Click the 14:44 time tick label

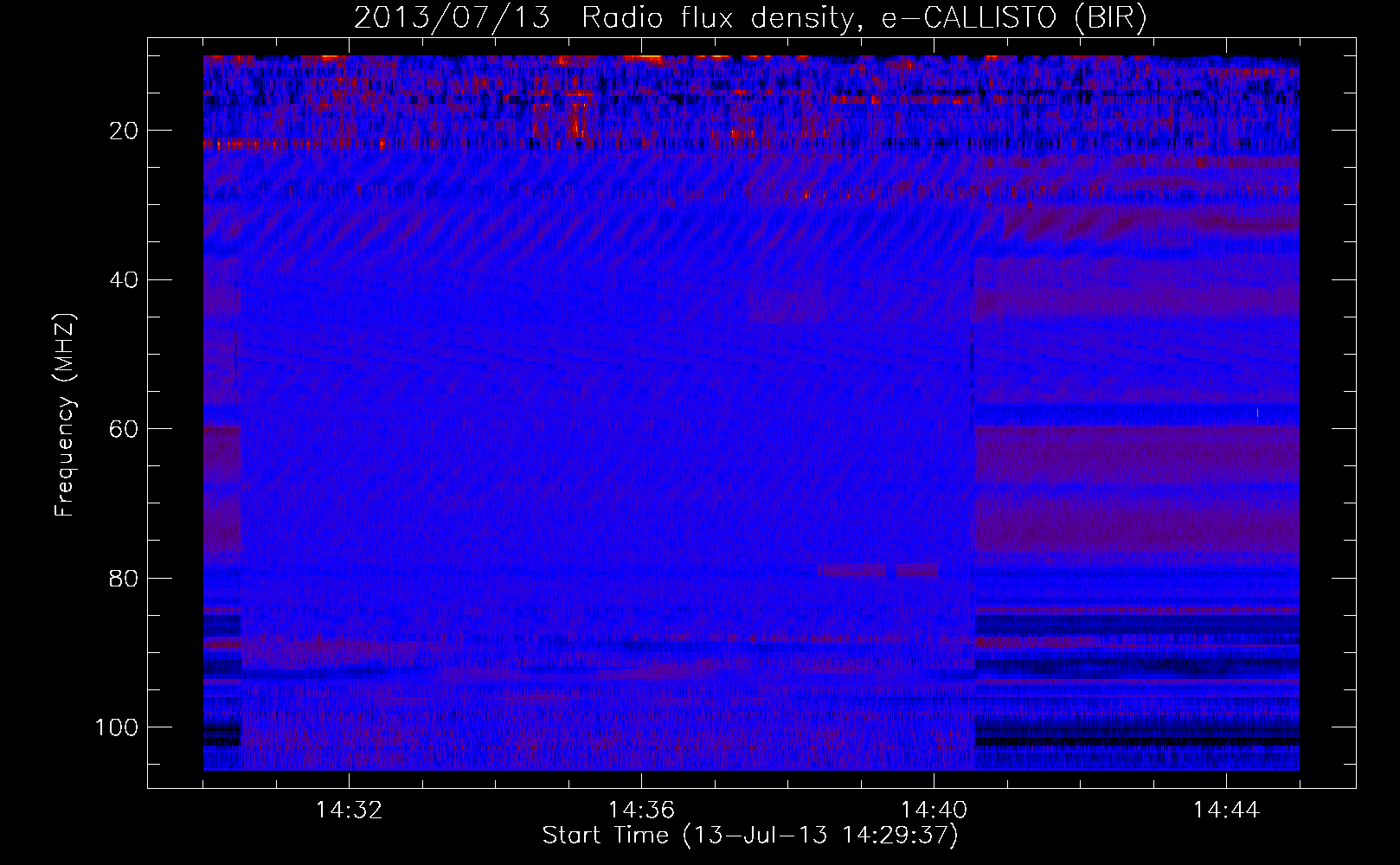coord(1226,811)
